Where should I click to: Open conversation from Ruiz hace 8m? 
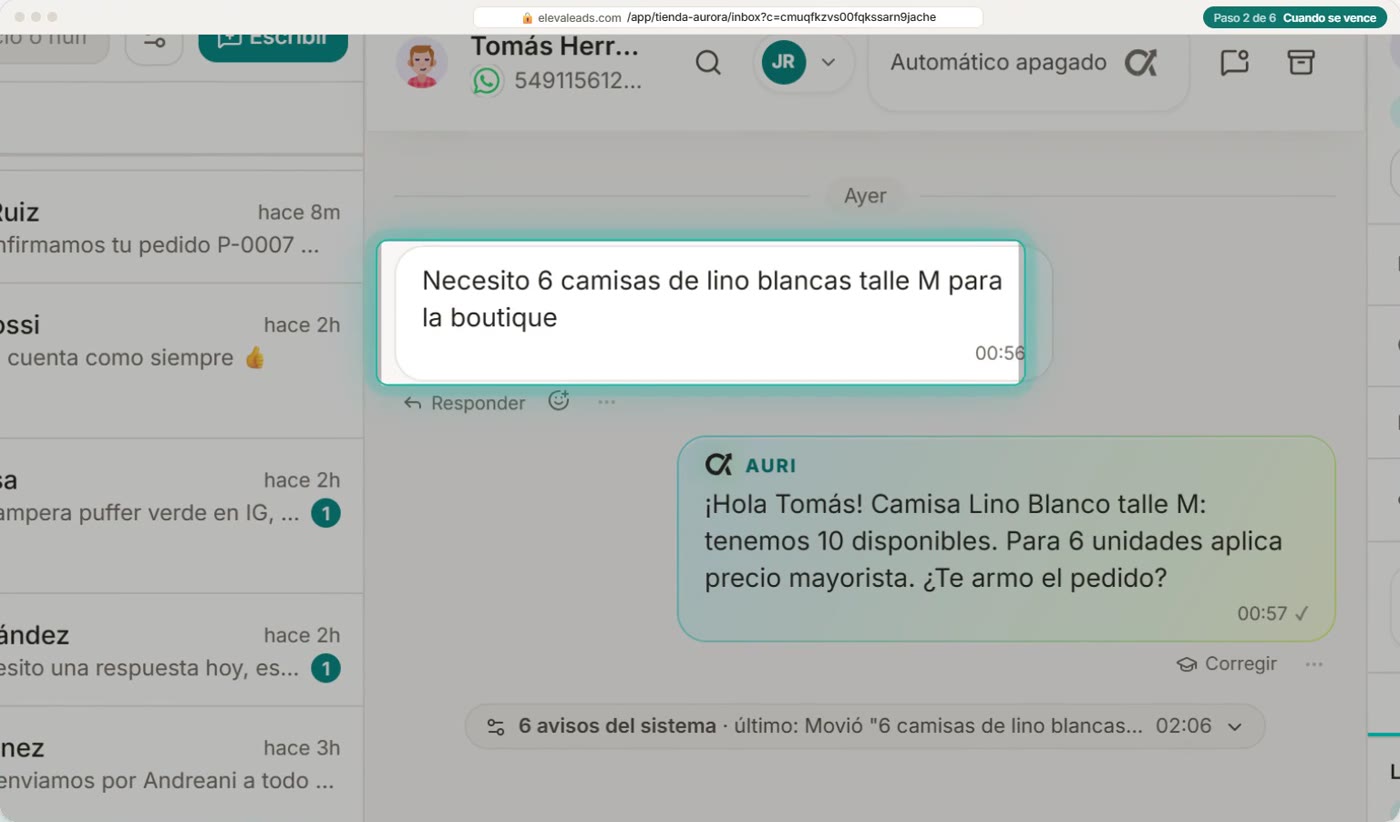point(181,228)
